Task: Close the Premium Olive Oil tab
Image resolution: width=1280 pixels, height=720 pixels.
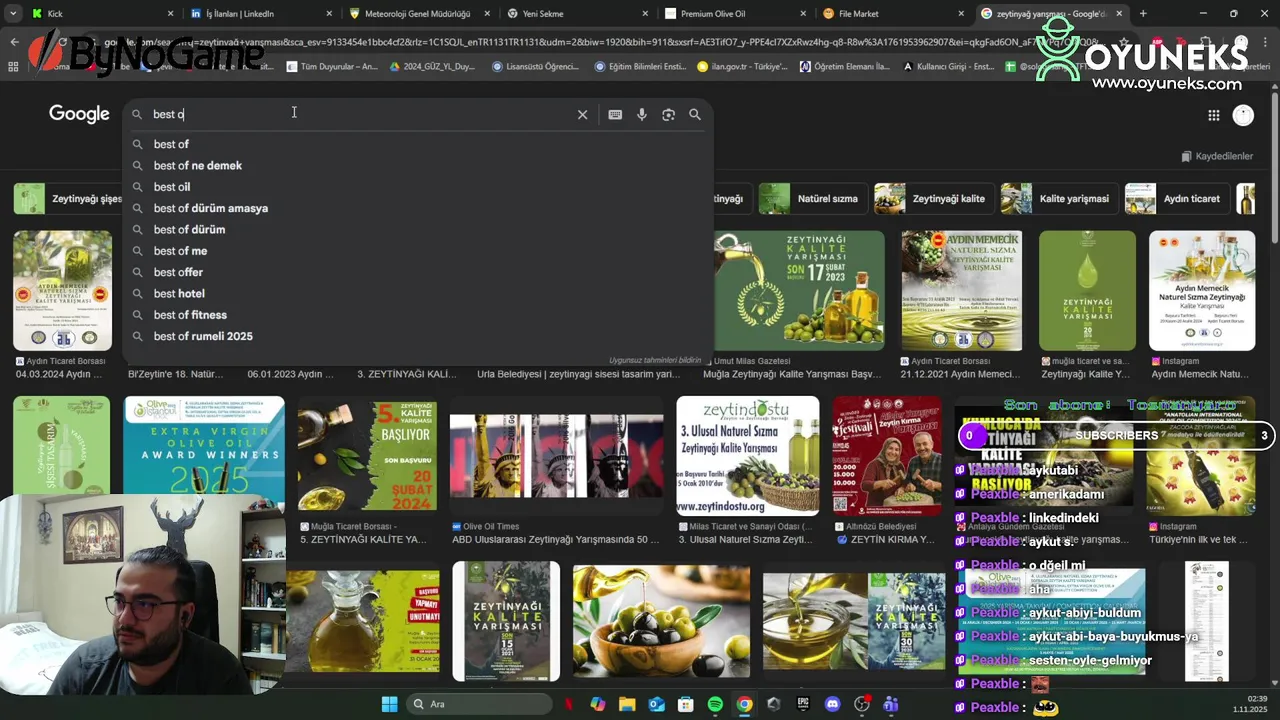Action: click(802, 14)
